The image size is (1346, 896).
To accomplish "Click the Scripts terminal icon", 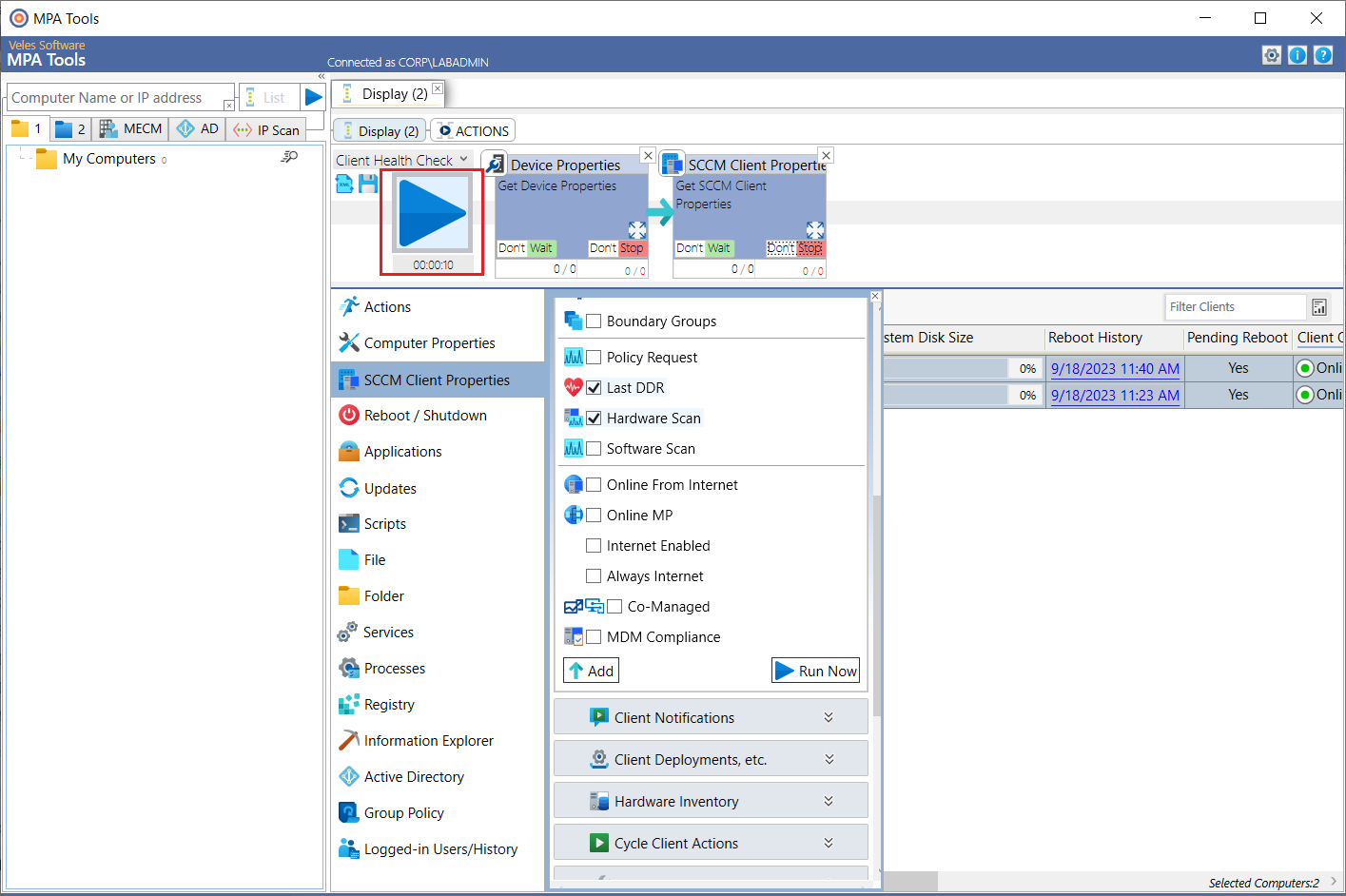I will coord(349,524).
